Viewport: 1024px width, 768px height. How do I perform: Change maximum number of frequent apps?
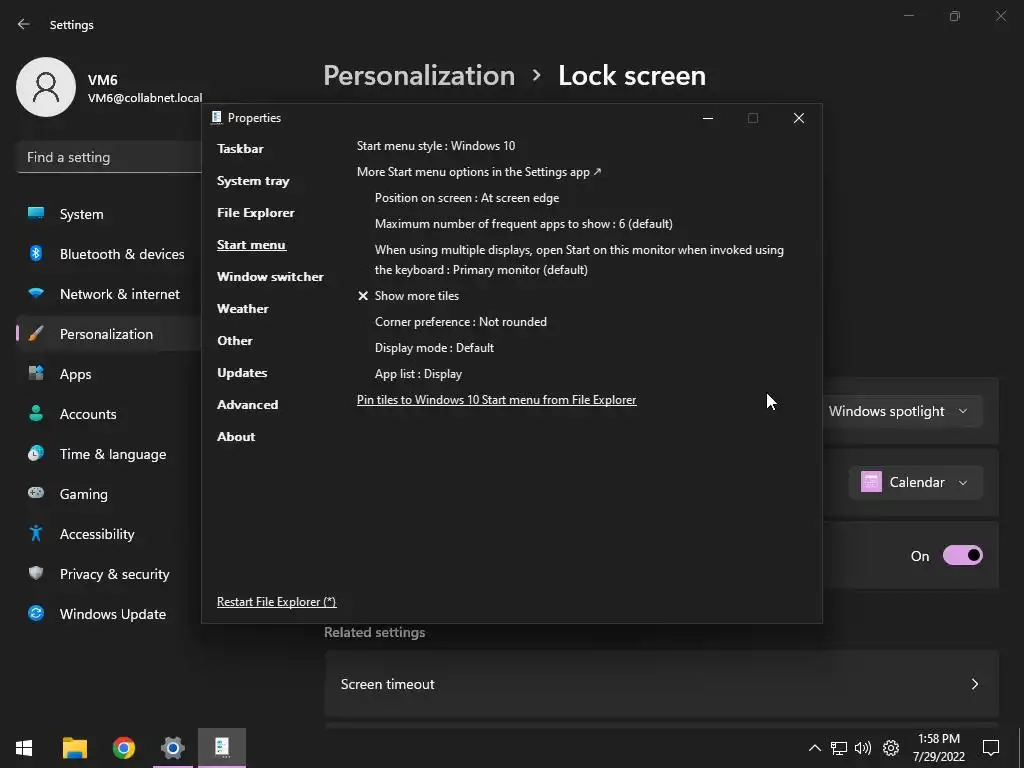(524, 224)
